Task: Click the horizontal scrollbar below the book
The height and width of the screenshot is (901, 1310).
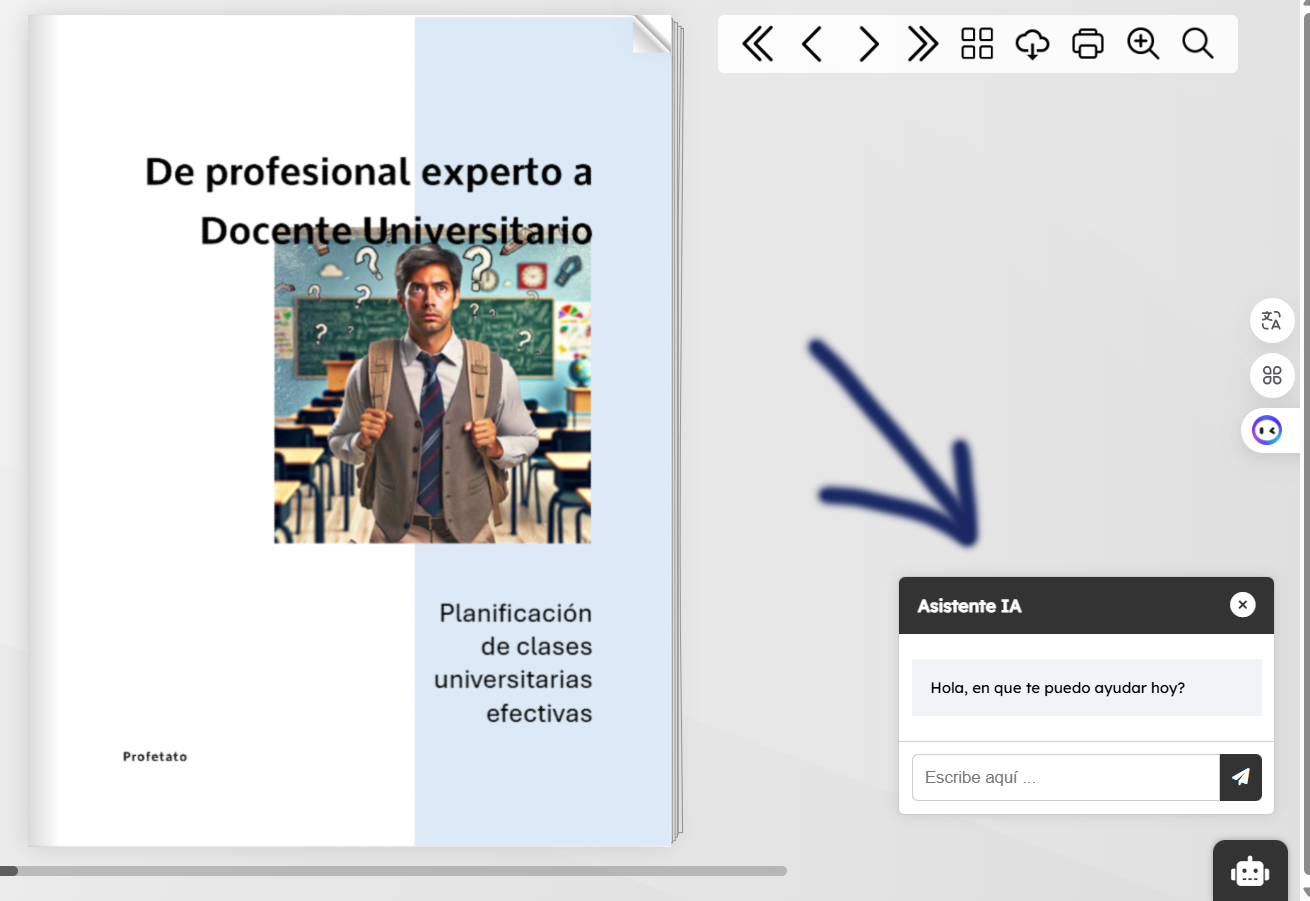Action: [x=400, y=871]
